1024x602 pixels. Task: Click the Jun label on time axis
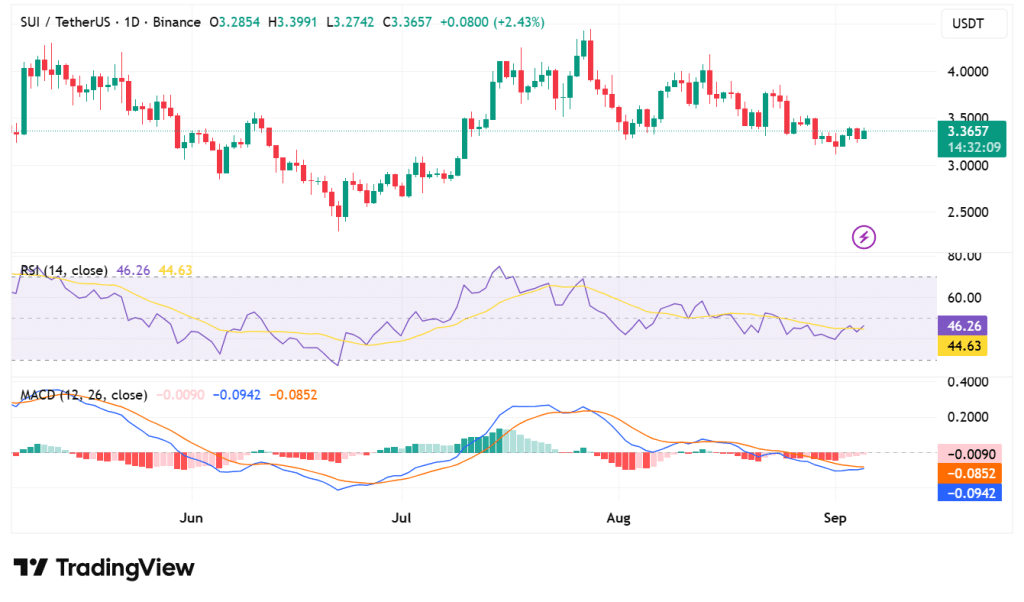tap(193, 518)
